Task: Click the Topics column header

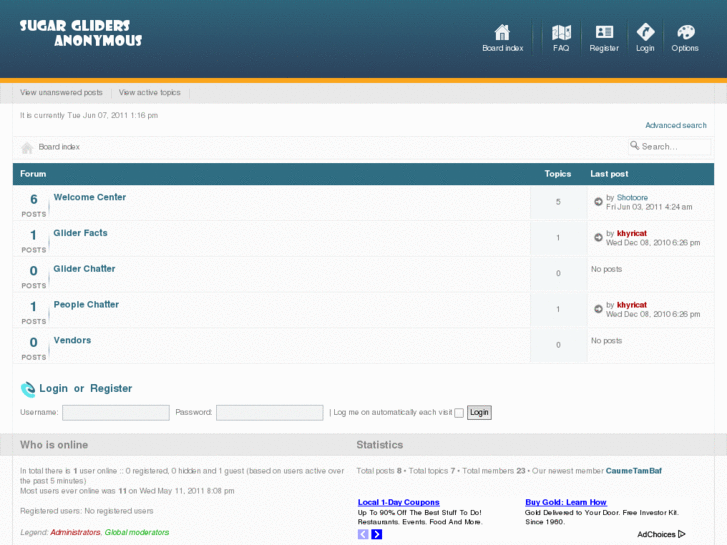Action: [558, 173]
